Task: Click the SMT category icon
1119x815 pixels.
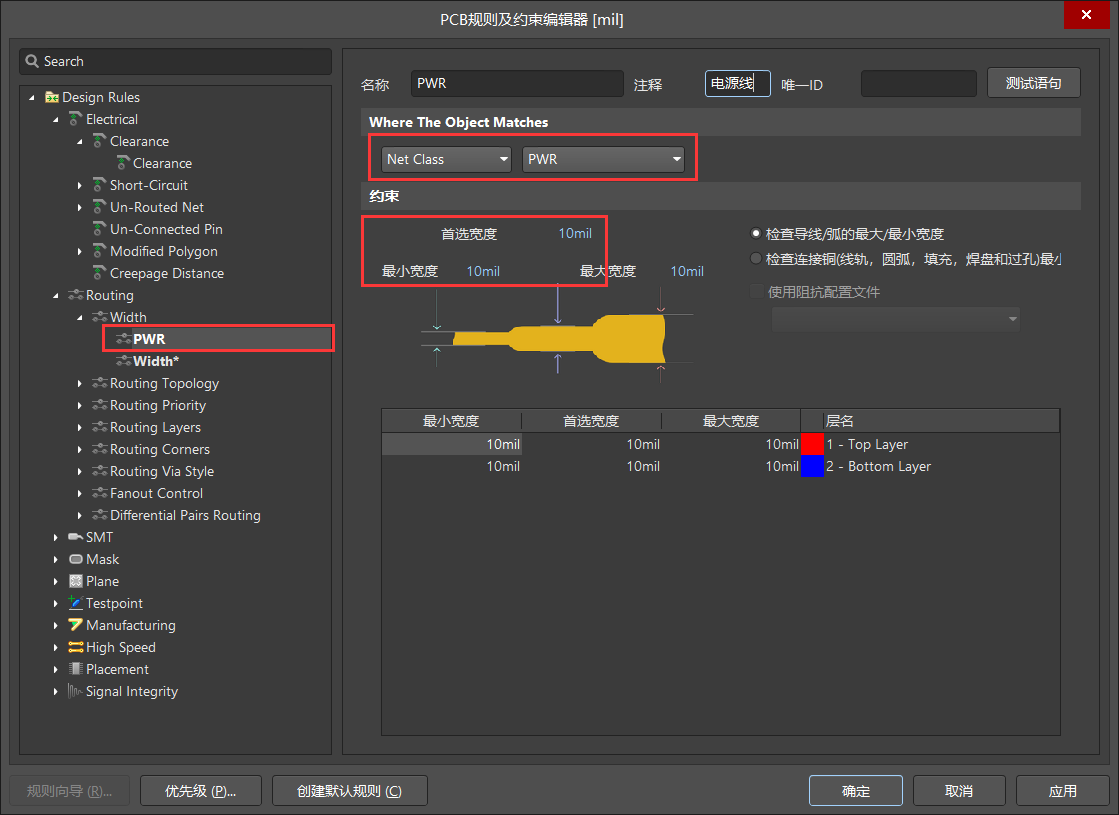Action: pos(76,537)
